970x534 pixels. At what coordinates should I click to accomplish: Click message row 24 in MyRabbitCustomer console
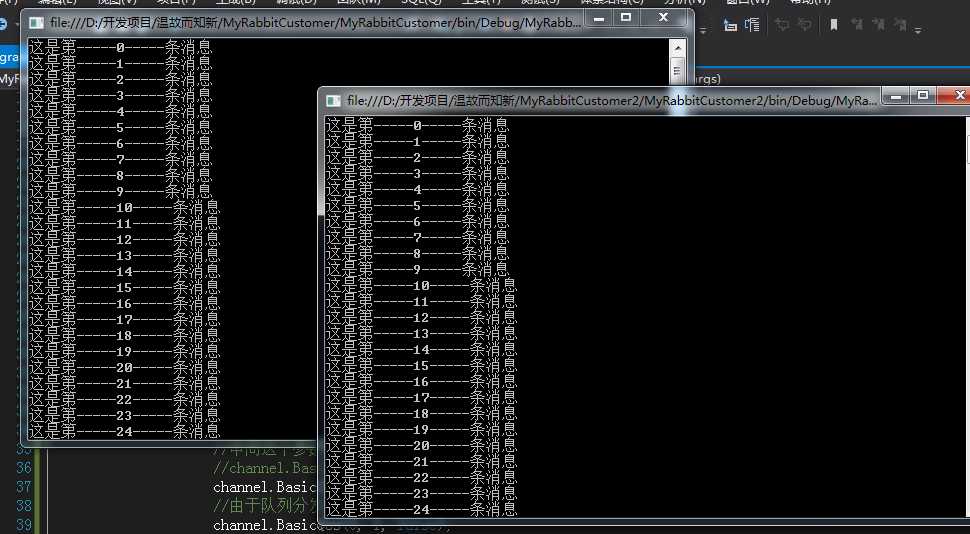click(124, 431)
